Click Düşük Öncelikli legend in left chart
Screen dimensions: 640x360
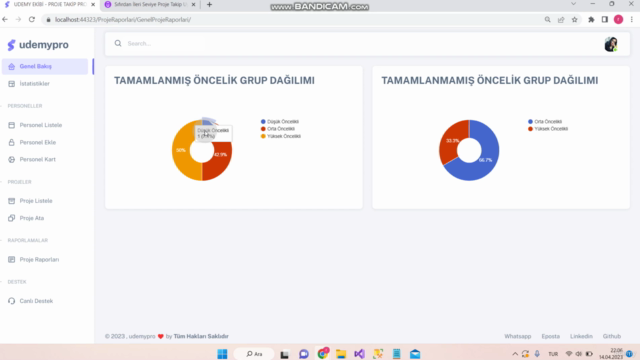[280, 122]
